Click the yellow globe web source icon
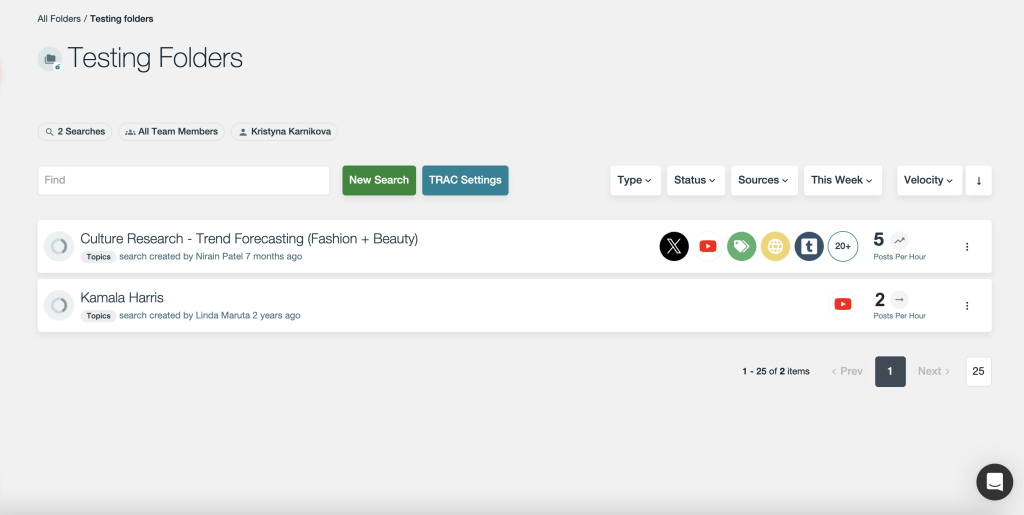The height and width of the screenshot is (515, 1024). (776, 246)
